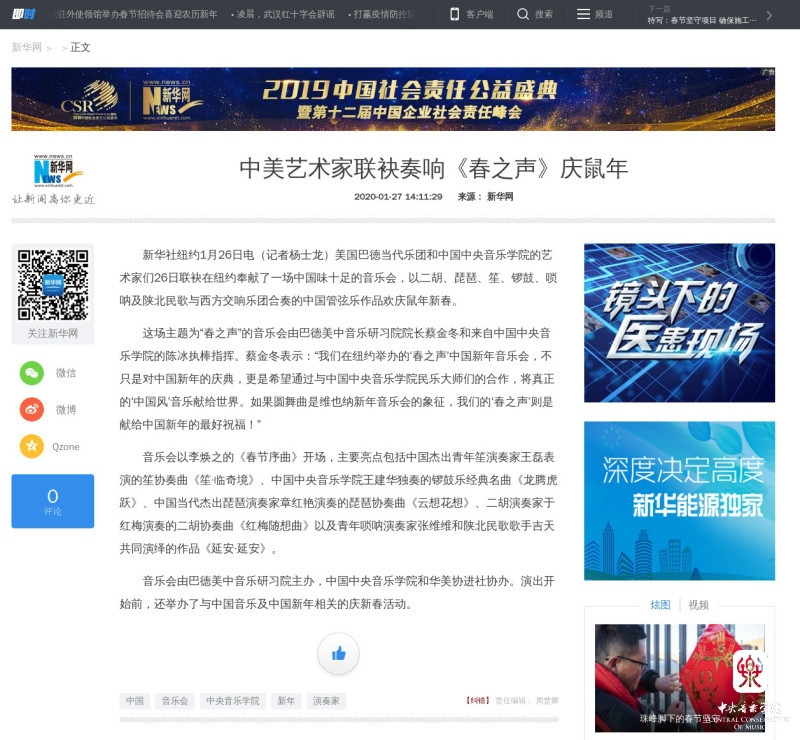
Task: Open the 2019 CSR summit banner ad
Action: point(393,99)
